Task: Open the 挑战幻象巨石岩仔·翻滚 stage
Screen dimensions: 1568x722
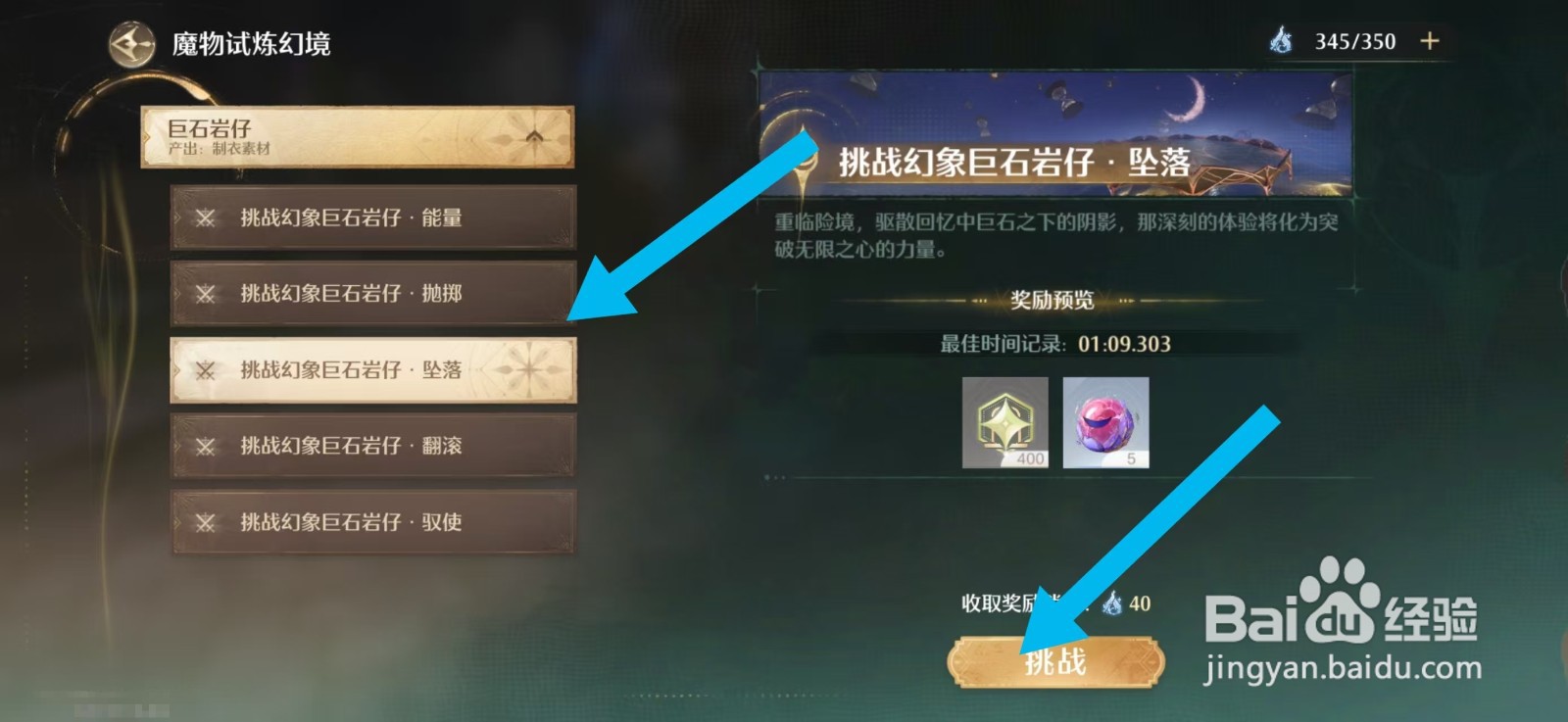Action: pos(373,447)
